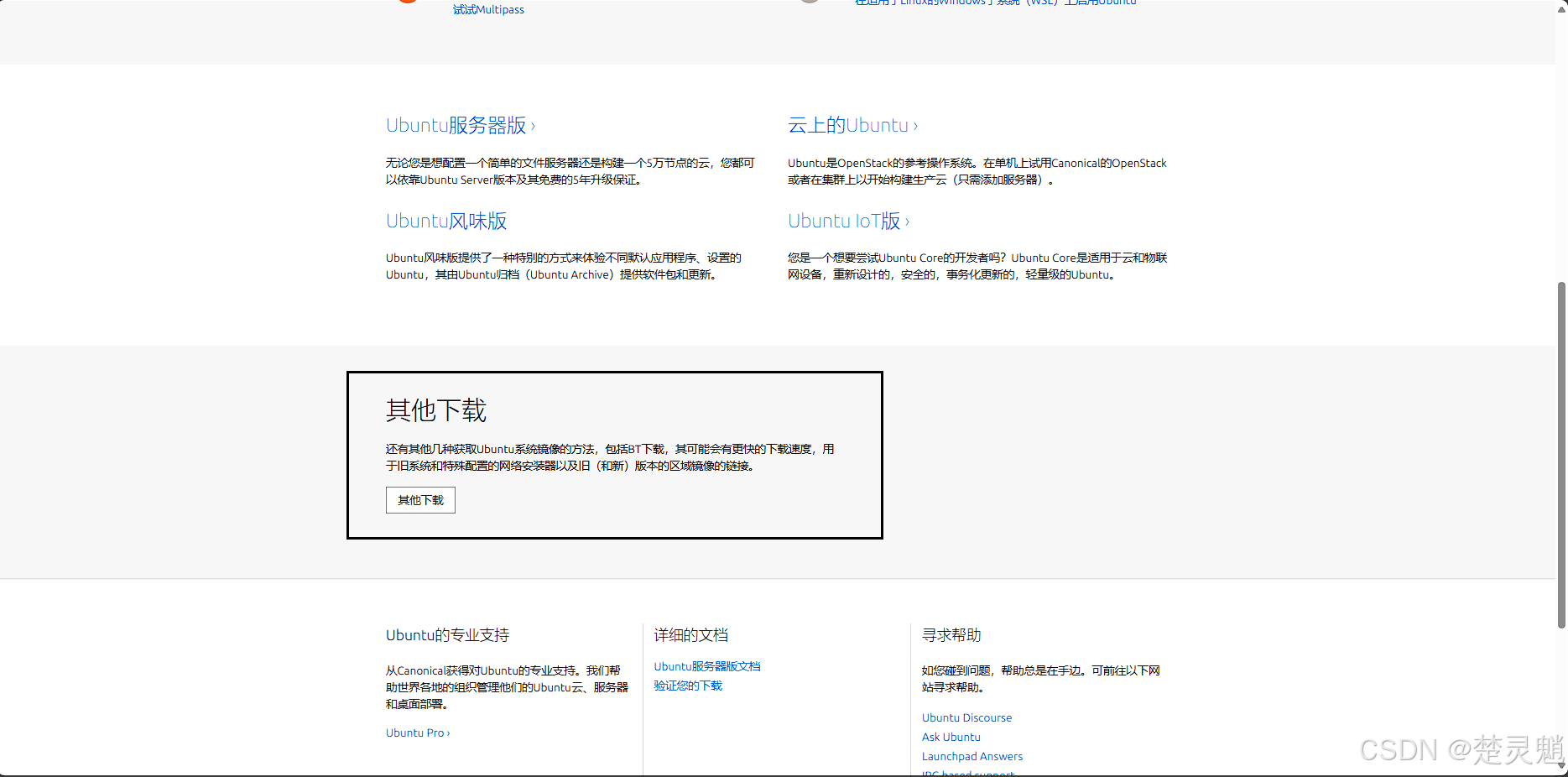The image size is (1568, 777).
Task: Click the 寻求帮助 heading
Action: point(951,635)
